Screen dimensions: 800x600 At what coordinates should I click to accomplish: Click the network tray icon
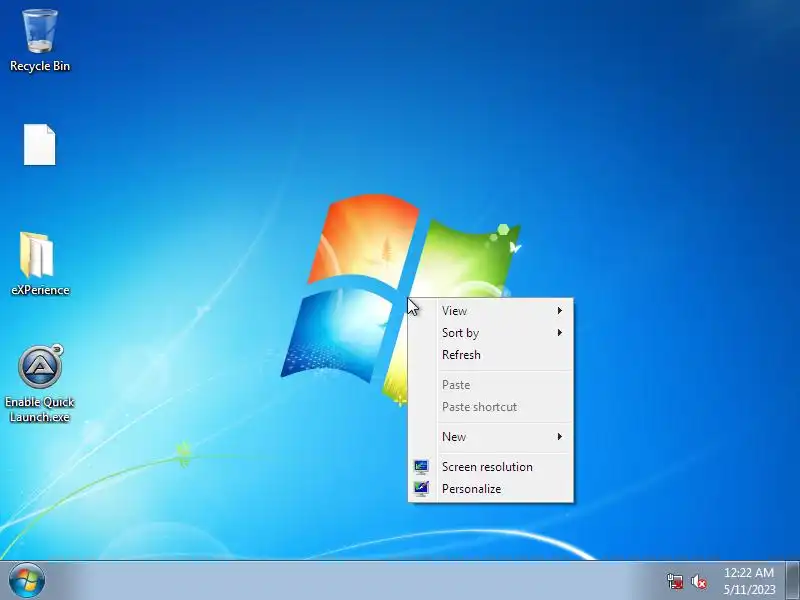675,581
